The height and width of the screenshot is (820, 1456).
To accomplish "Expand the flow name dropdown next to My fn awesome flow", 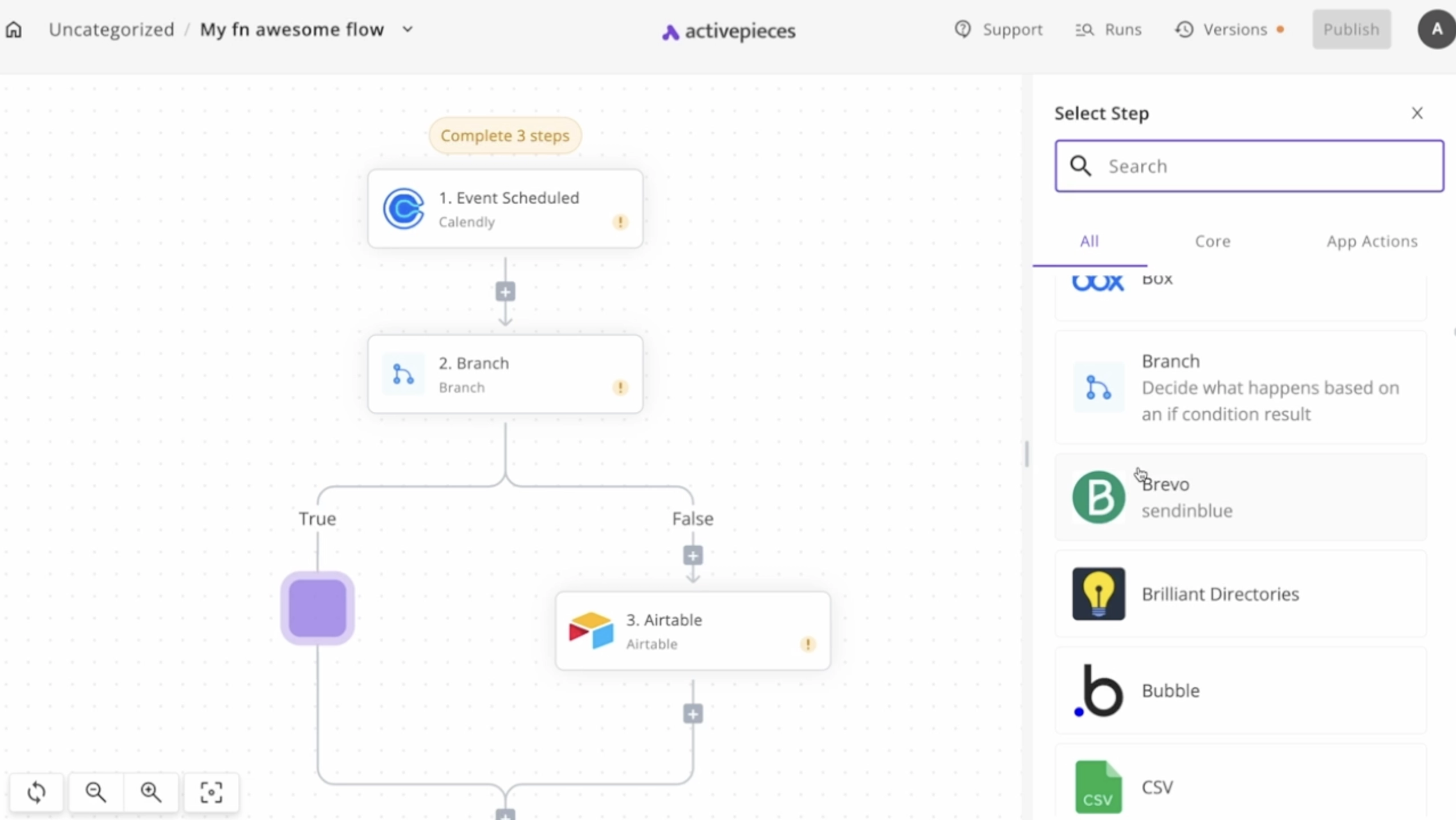I will tap(408, 29).
